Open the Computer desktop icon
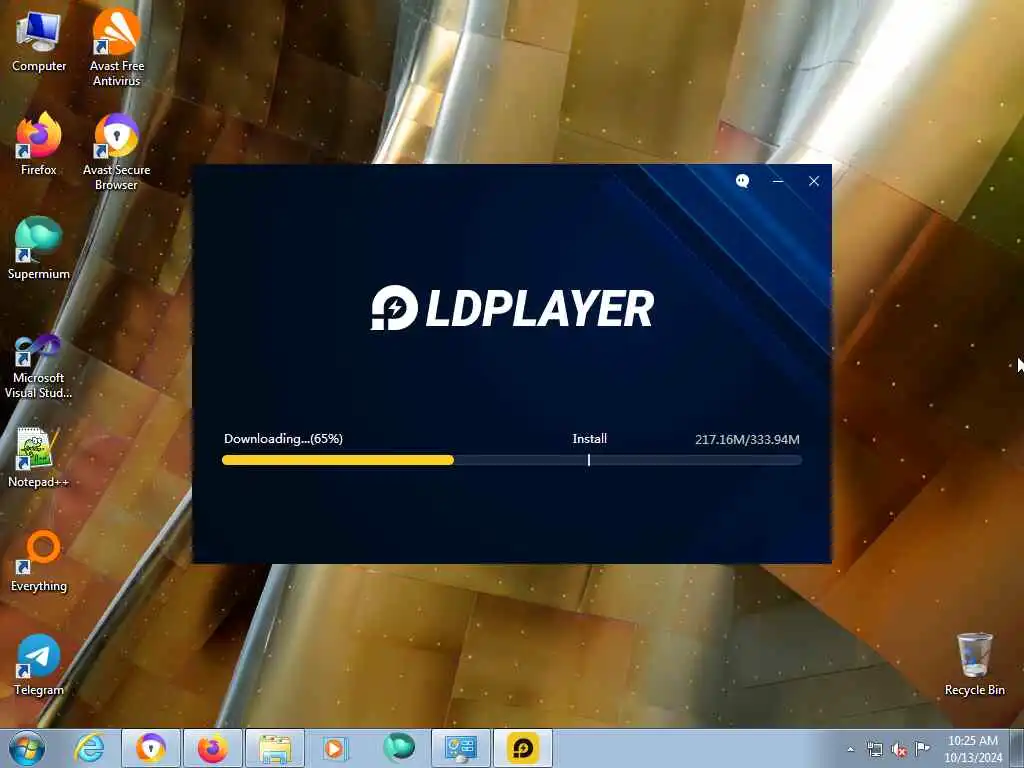The width and height of the screenshot is (1024, 768). point(39,42)
